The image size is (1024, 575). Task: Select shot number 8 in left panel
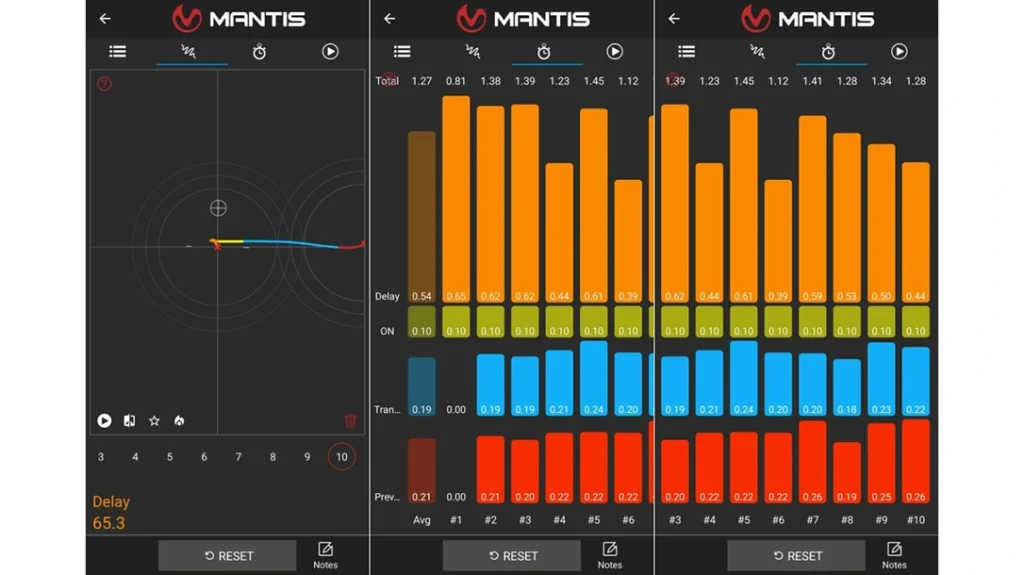point(273,457)
